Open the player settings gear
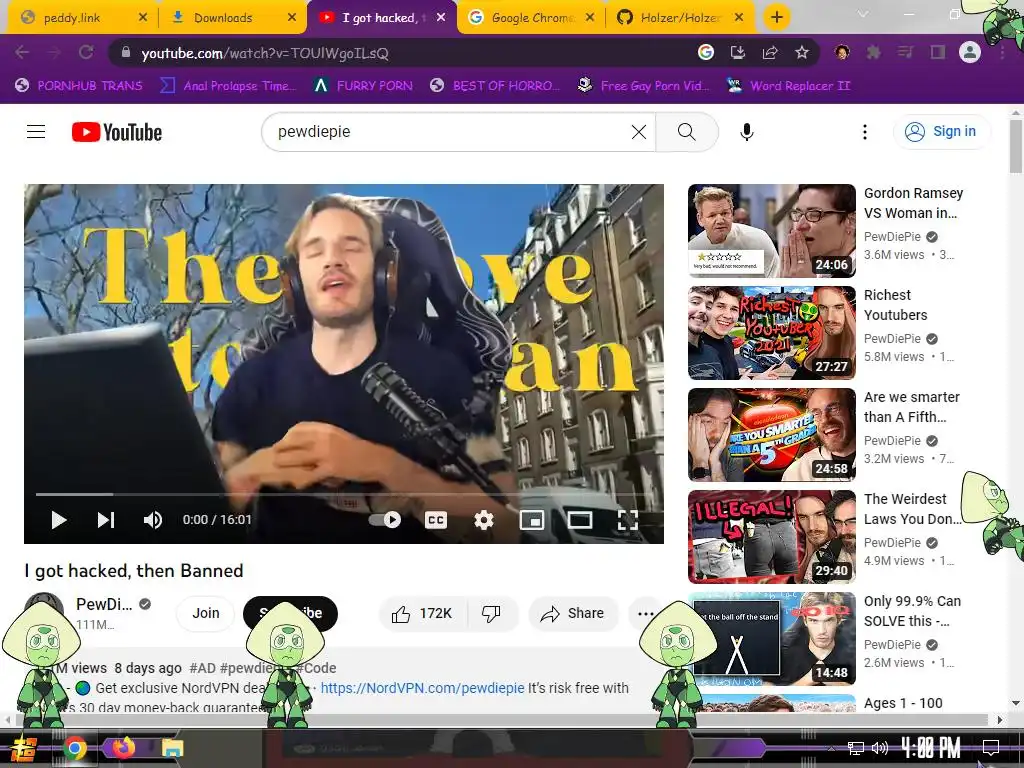The width and height of the screenshot is (1024, 768). 483,520
